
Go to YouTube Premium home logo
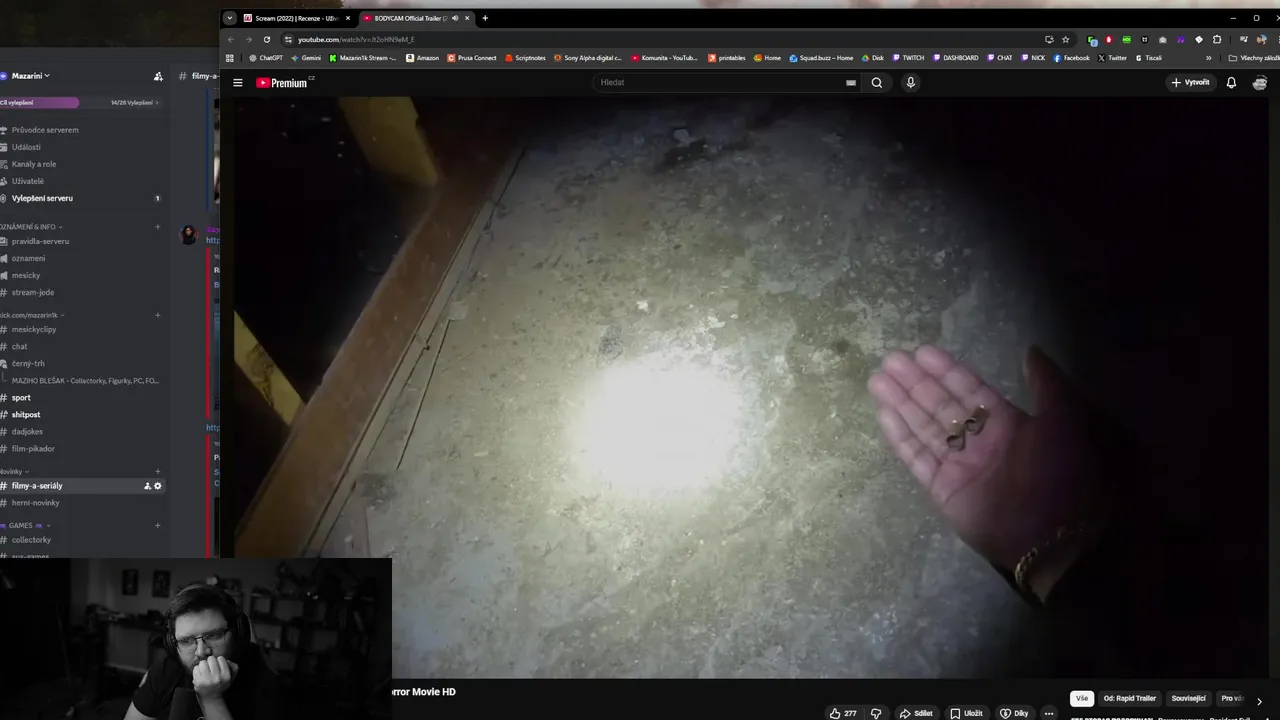[x=284, y=83]
